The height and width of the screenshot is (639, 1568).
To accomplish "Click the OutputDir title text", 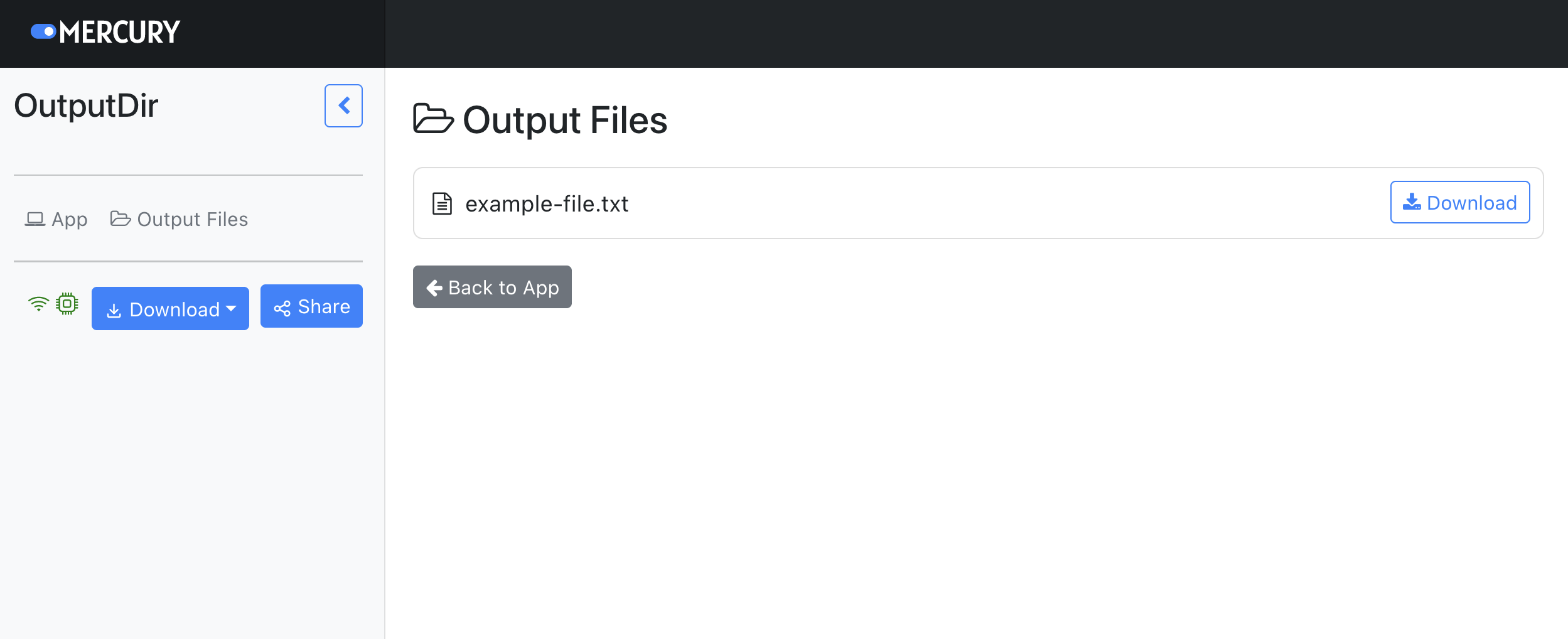I will pos(86,105).
